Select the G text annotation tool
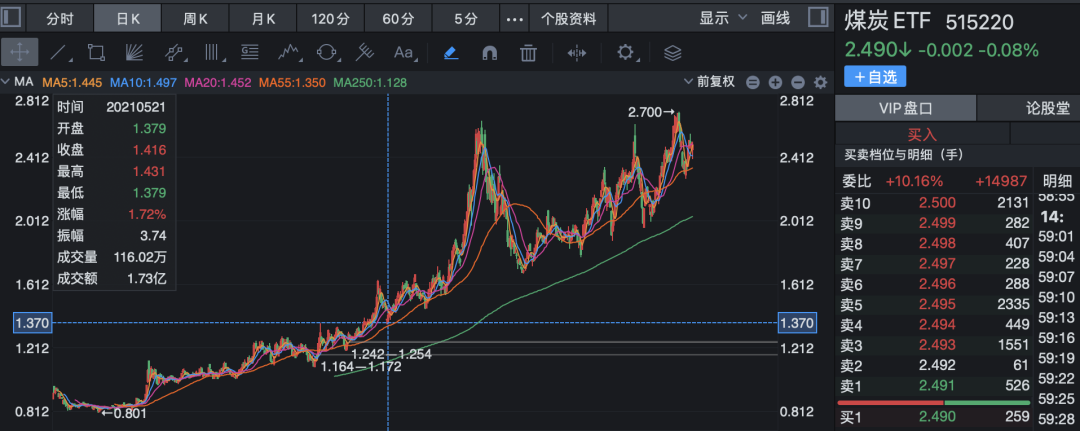This screenshot has width=1080, height=431. [249, 52]
